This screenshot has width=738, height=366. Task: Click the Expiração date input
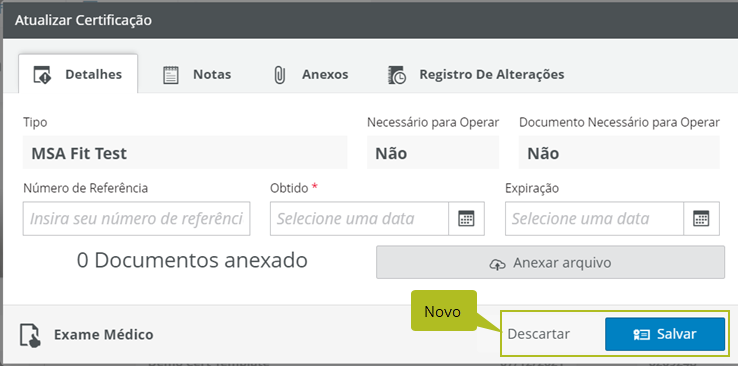click(594, 219)
